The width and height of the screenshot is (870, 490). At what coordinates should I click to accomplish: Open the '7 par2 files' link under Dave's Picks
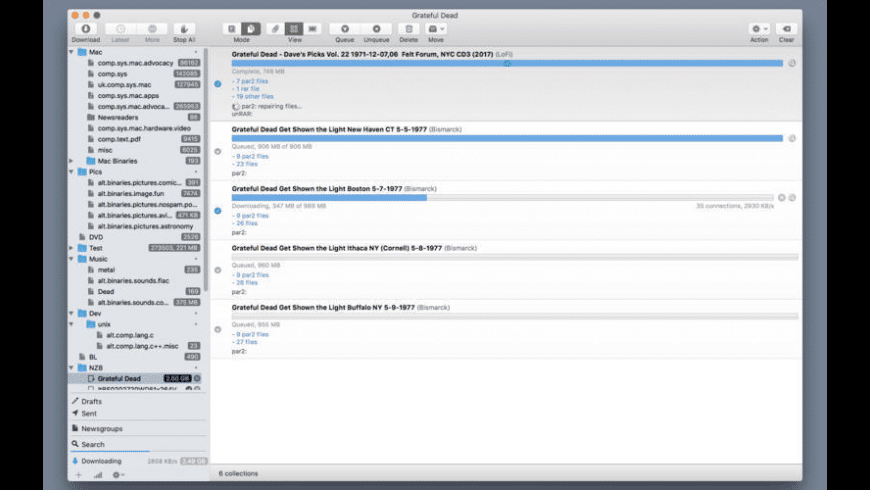(x=250, y=81)
